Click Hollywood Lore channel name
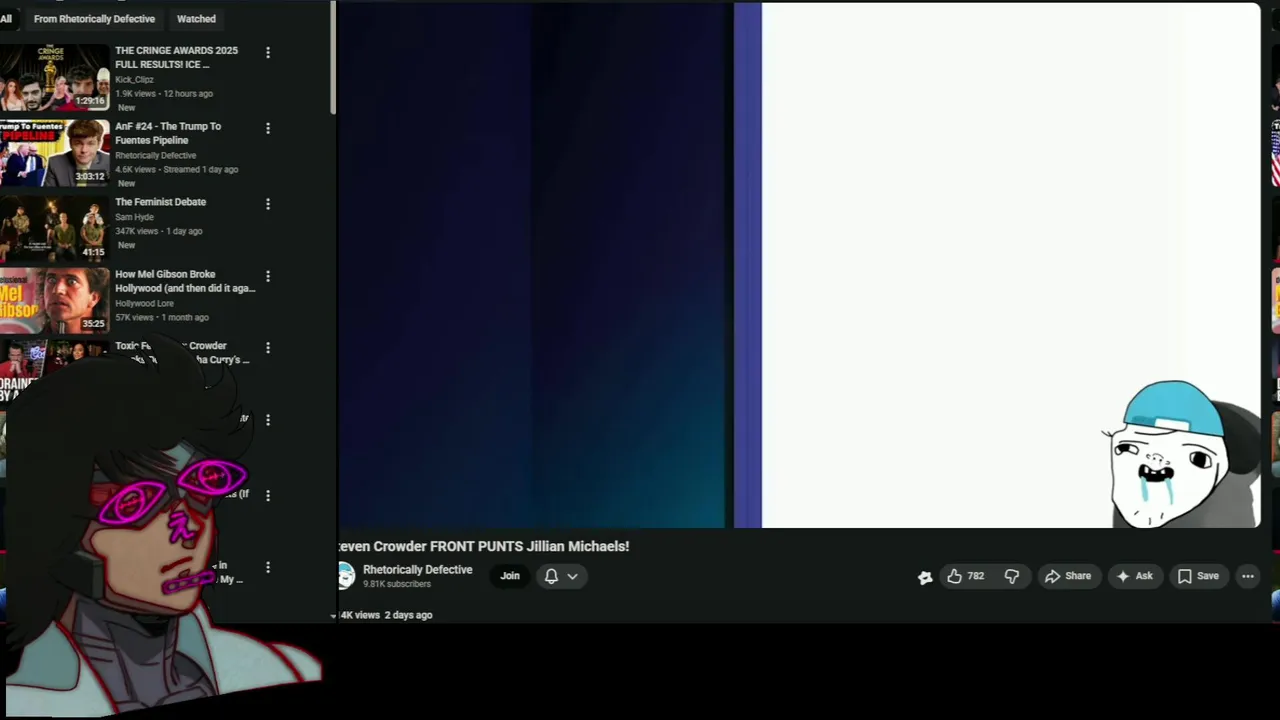The image size is (1280, 720). (144, 303)
